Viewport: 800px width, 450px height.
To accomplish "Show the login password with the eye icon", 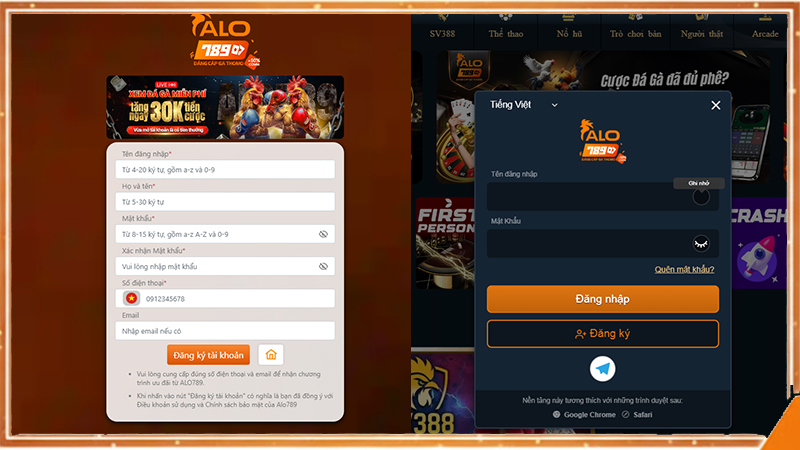I will point(701,243).
